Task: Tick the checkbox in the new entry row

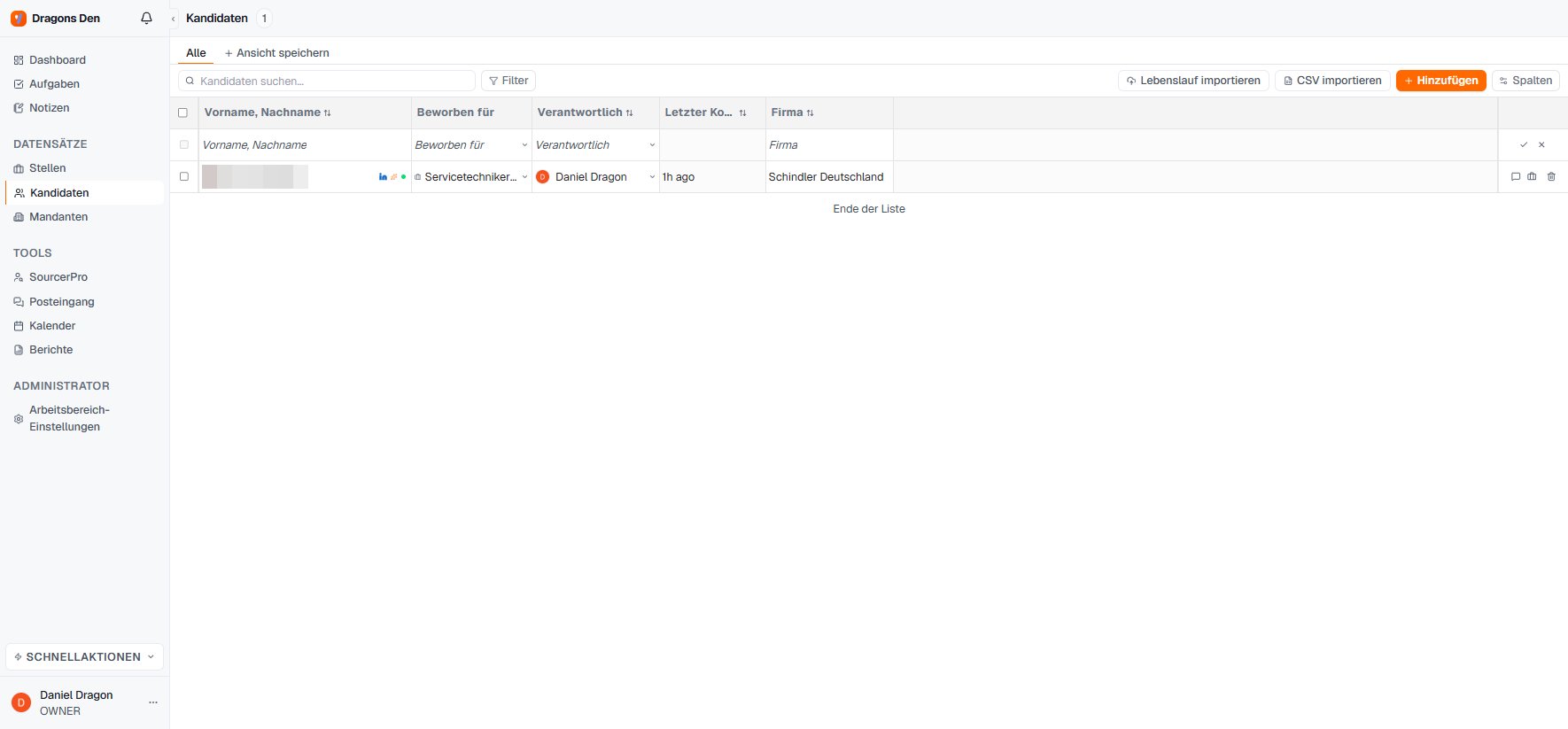Action: [184, 144]
